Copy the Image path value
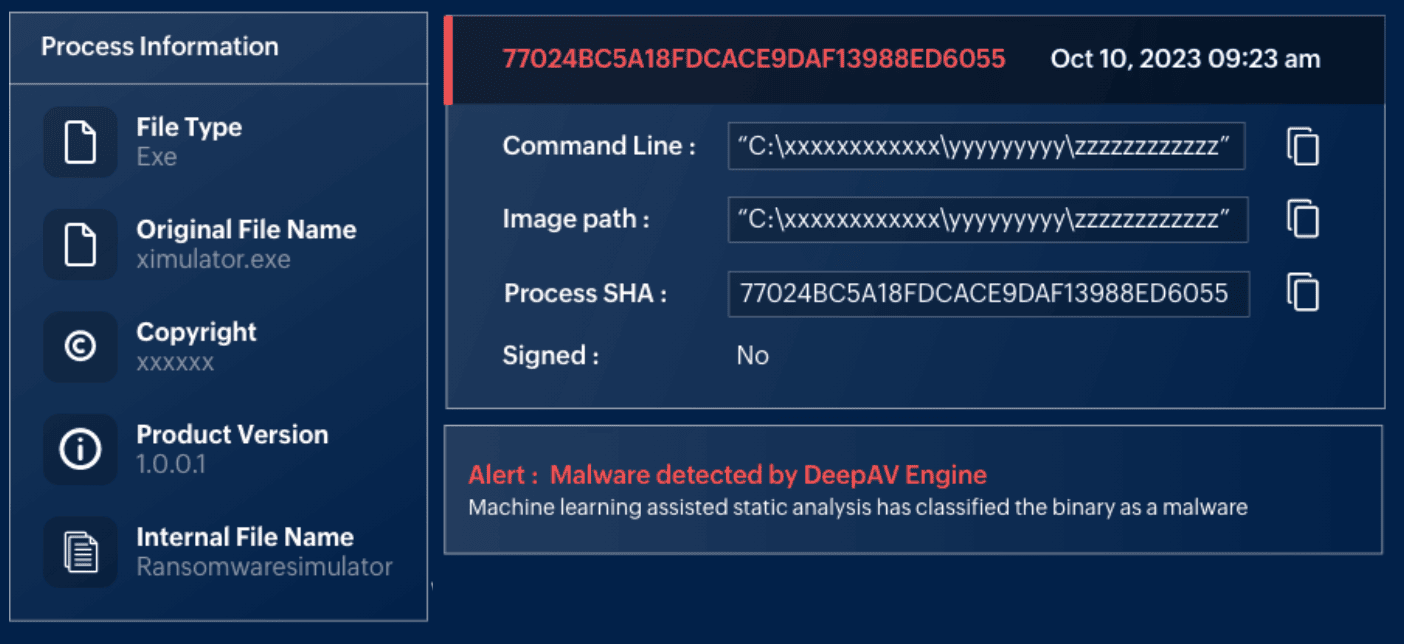 [x=1302, y=219]
